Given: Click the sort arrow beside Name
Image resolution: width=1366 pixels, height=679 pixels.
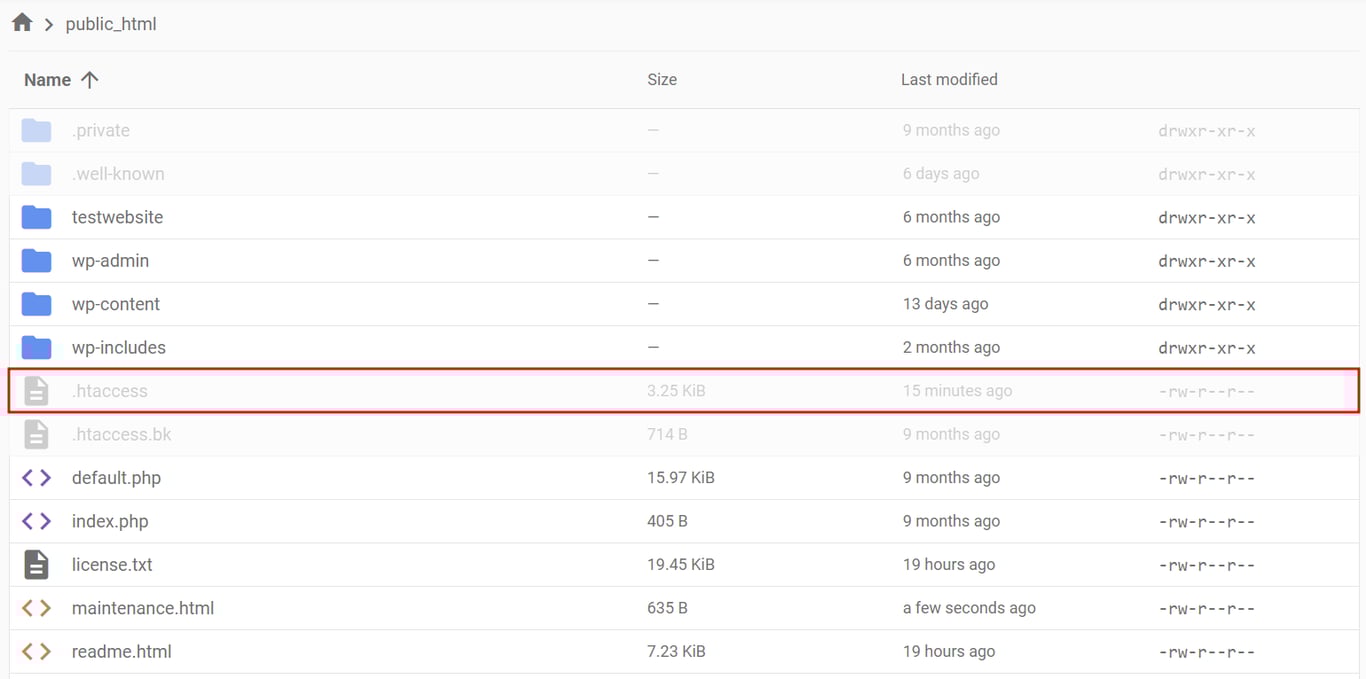Looking at the screenshot, I should point(89,79).
